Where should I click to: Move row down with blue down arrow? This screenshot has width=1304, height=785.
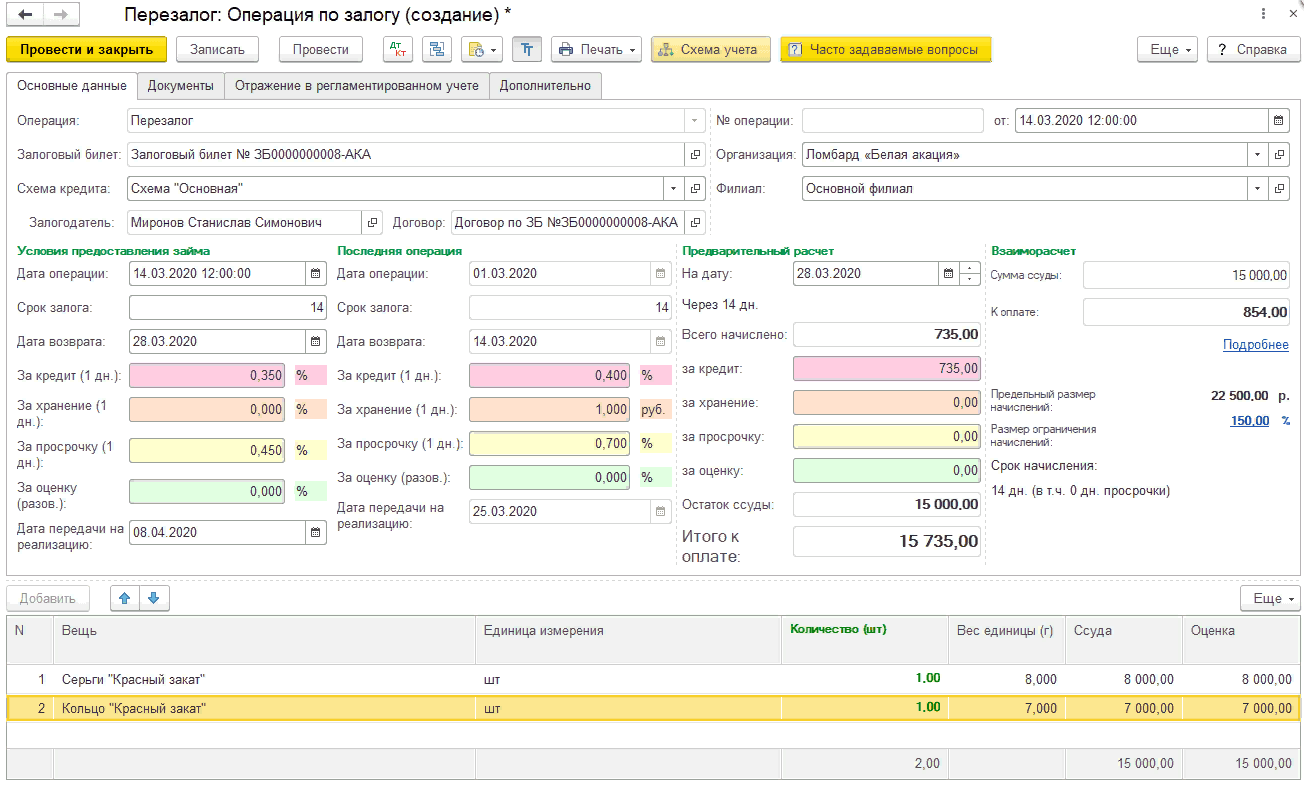pyautogui.click(x=153, y=598)
